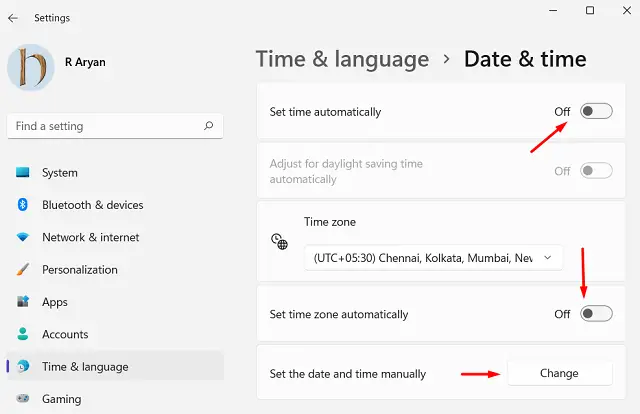Click the Apps icon in sidebar
640x414 pixels.
[23, 302]
